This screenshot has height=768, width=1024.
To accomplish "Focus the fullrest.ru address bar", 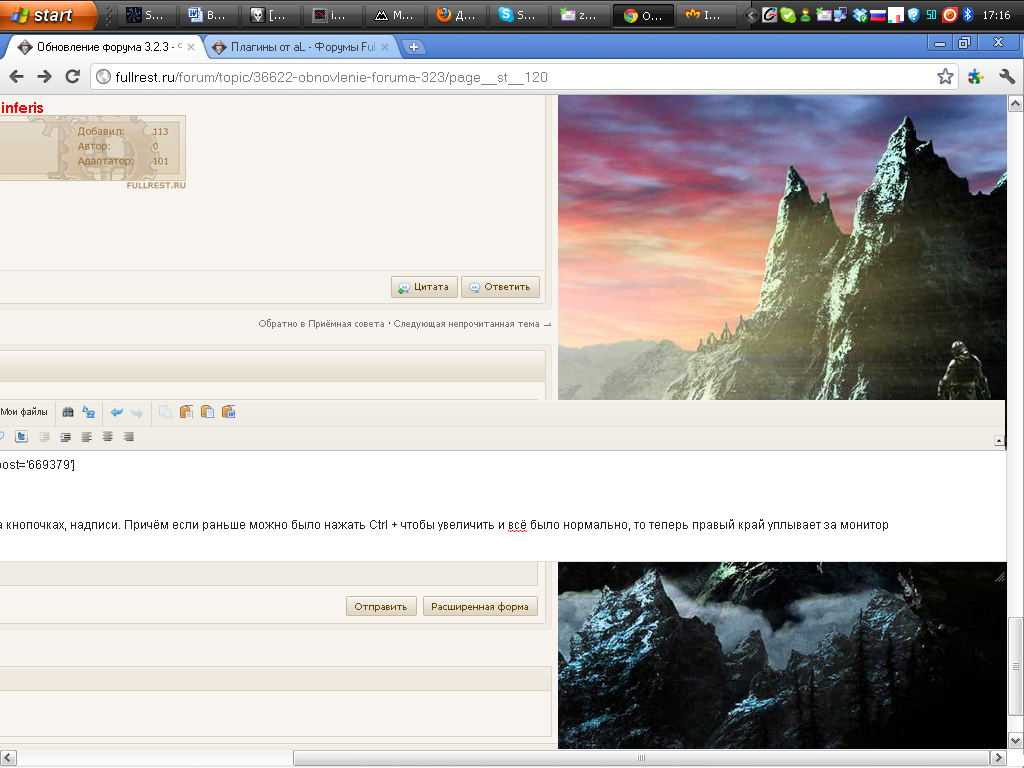I will click(522, 77).
